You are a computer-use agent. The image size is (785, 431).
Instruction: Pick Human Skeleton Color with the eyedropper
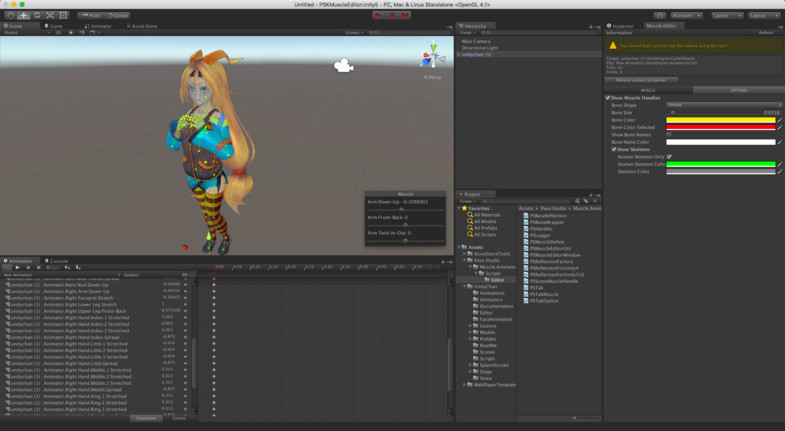coord(779,164)
